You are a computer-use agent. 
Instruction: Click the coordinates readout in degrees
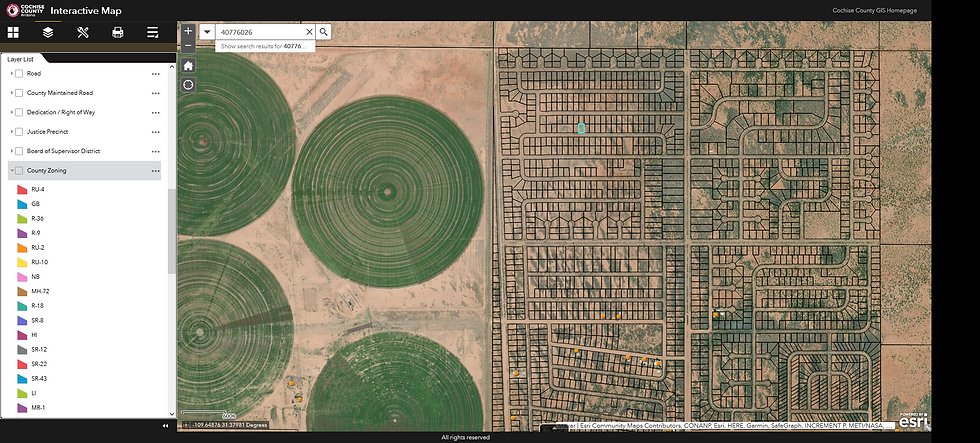[x=229, y=426]
